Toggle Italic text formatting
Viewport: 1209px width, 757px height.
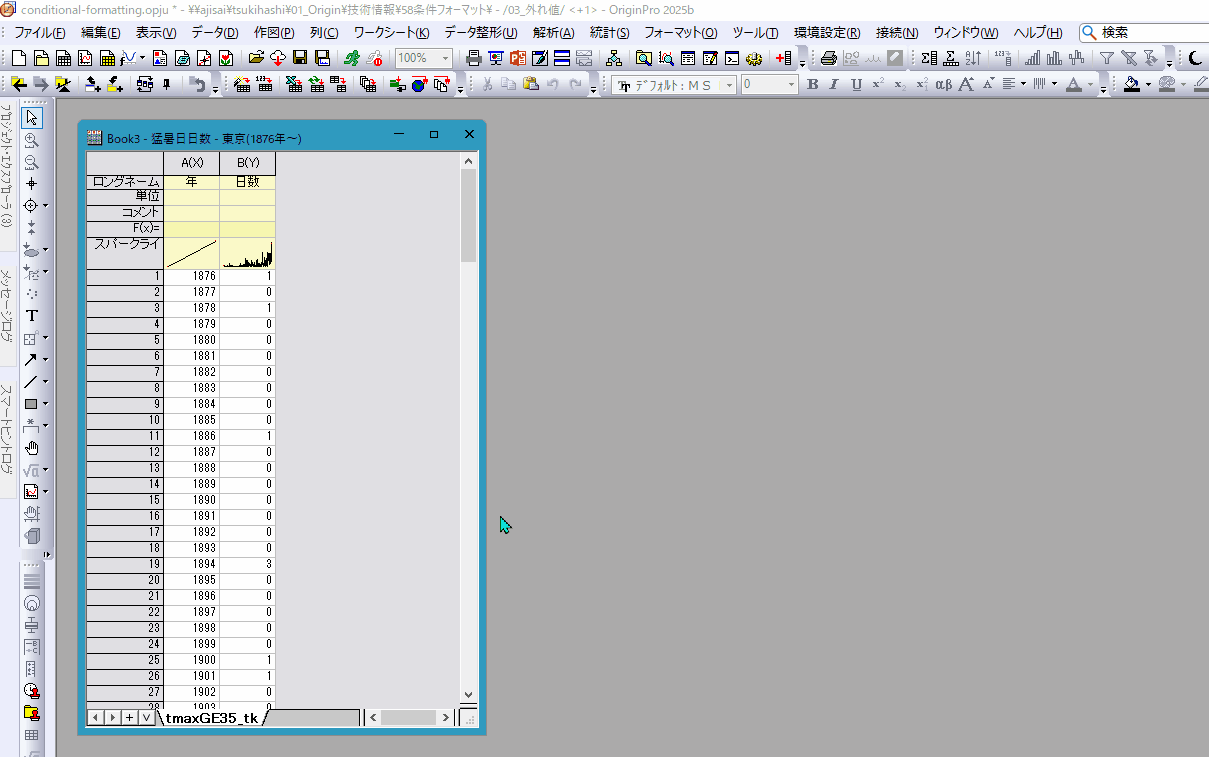coord(834,85)
